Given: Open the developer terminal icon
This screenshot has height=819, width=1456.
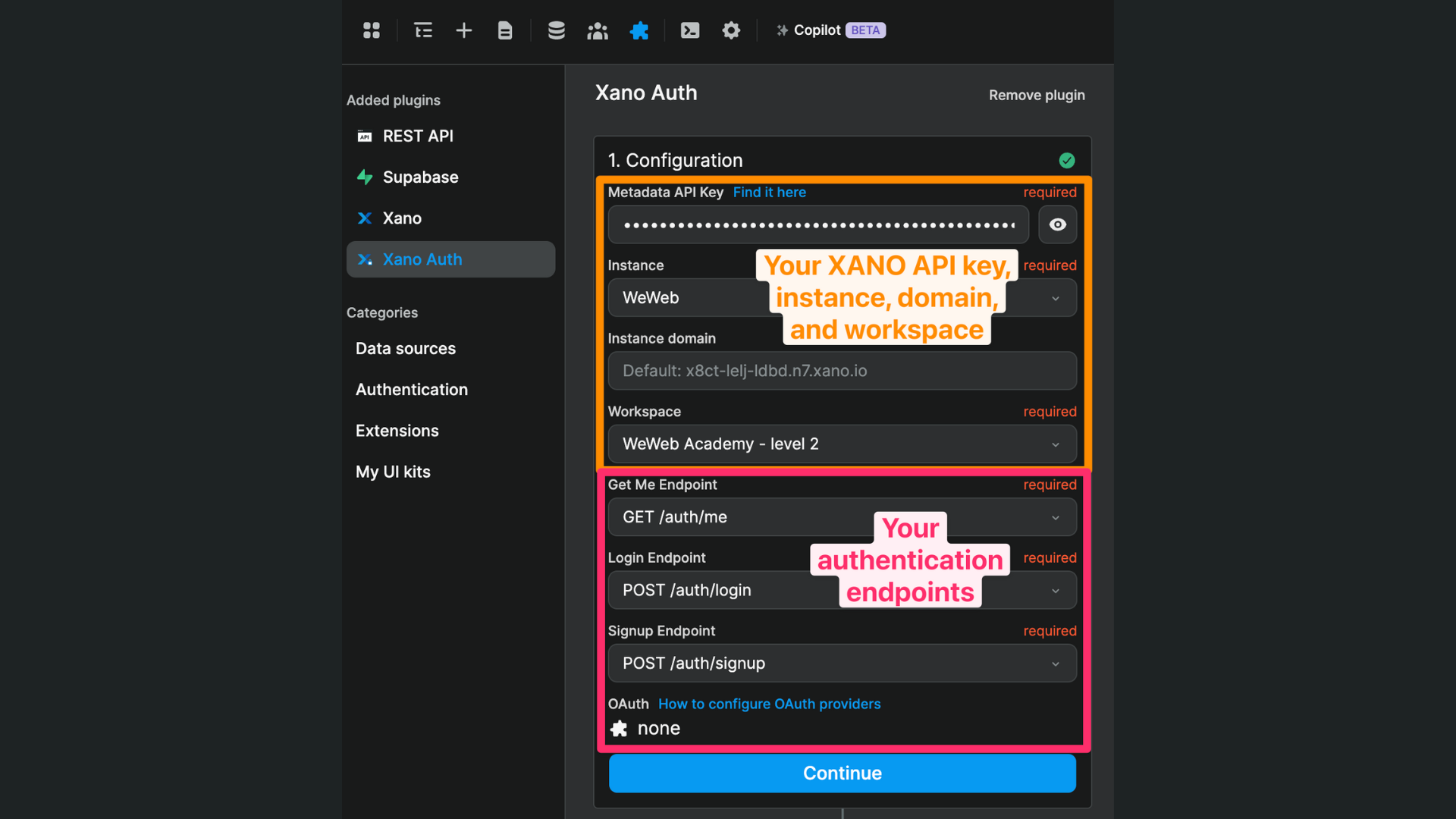Looking at the screenshot, I should tap(689, 30).
